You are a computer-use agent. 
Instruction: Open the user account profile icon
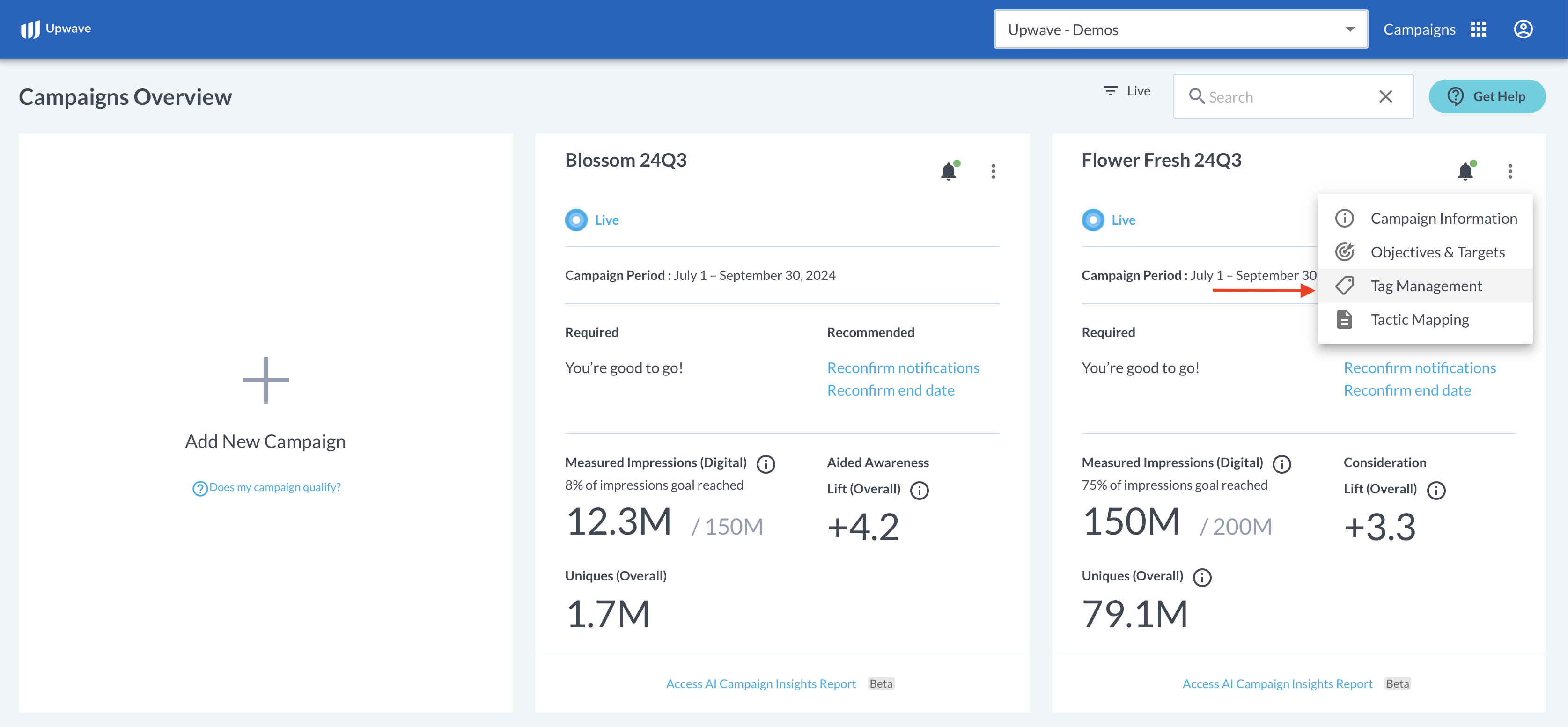pyautogui.click(x=1523, y=29)
